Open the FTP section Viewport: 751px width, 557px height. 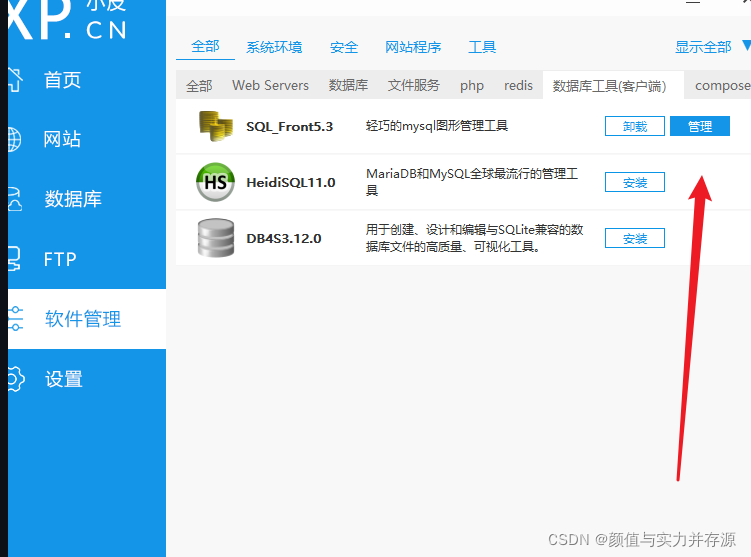point(60,259)
